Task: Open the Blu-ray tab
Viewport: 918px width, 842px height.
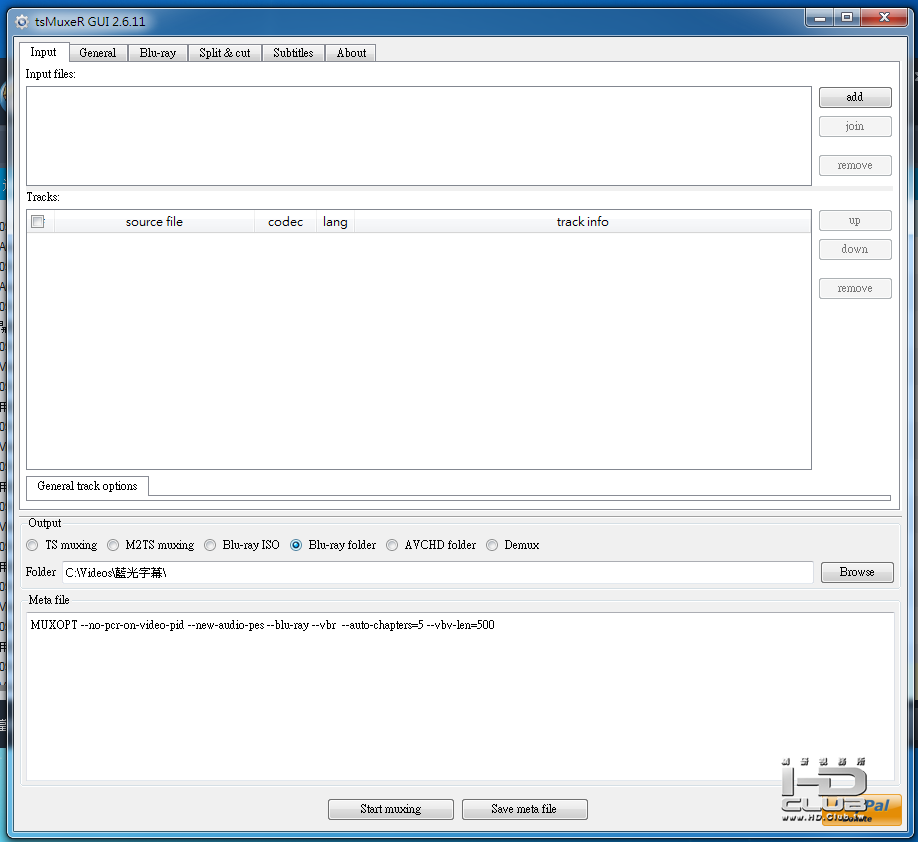Action: click(x=157, y=53)
